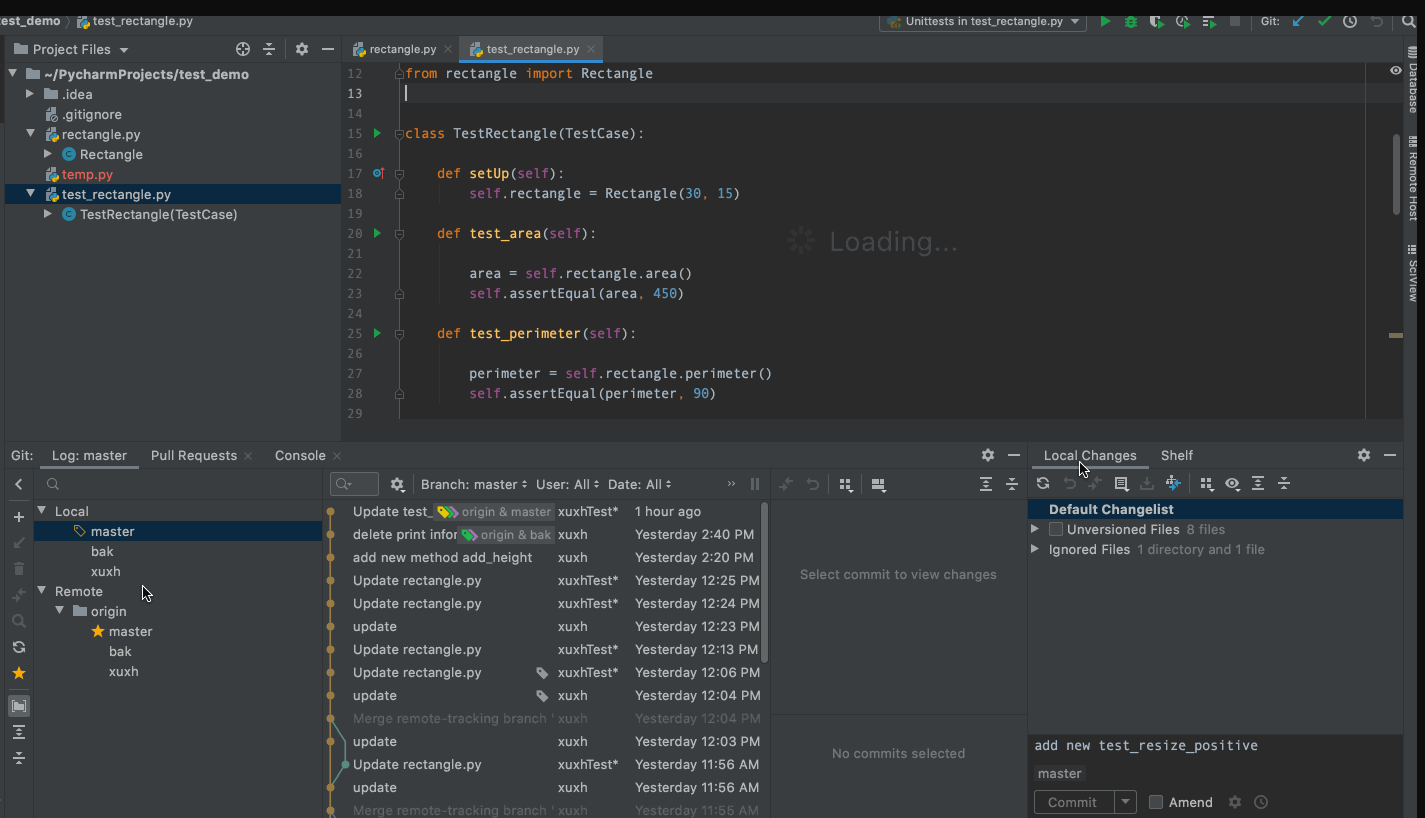Image resolution: width=1425 pixels, height=818 pixels.
Task: Hide the branches pane with left chevron
Action: coord(19,484)
